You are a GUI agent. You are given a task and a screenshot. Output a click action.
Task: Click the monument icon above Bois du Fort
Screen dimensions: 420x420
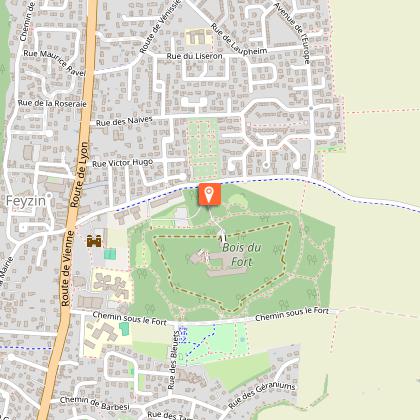[x=223, y=238]
